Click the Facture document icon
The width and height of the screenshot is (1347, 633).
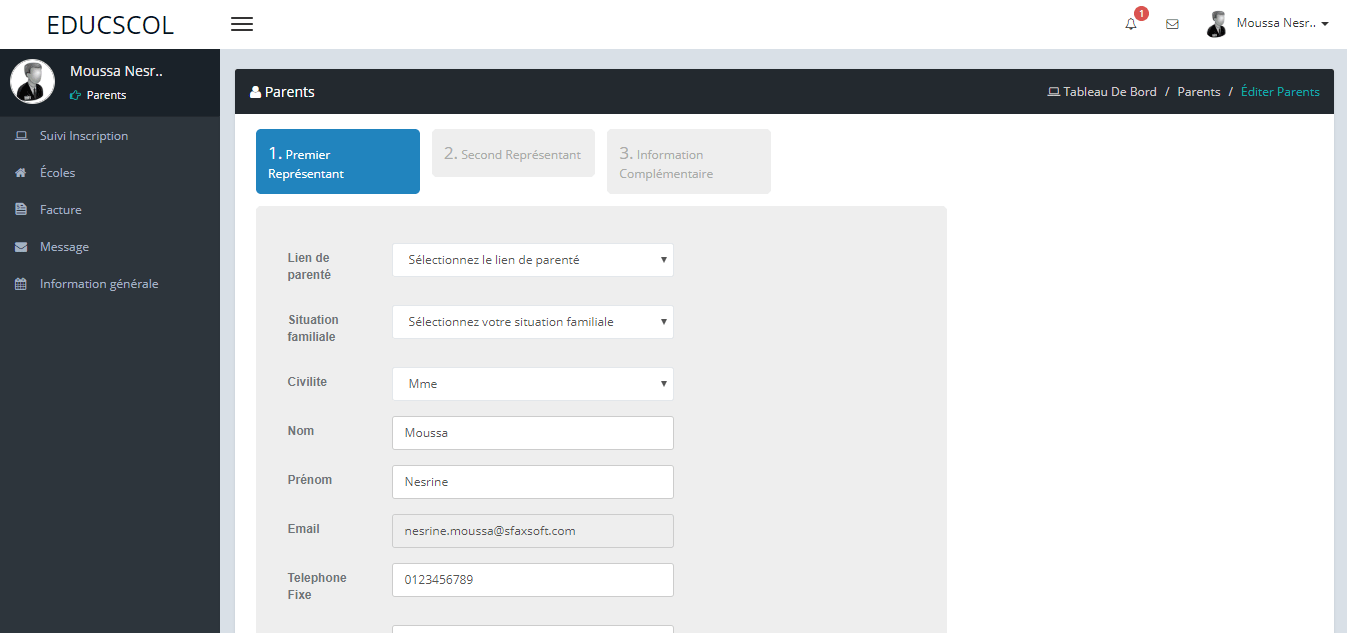(x=21, y=210)
